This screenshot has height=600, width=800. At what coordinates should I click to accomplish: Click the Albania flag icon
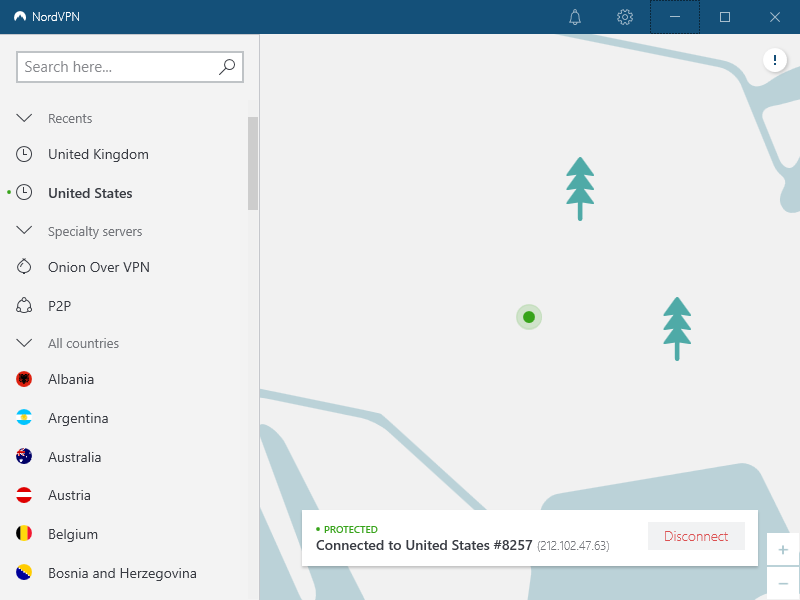click(24, 379)
